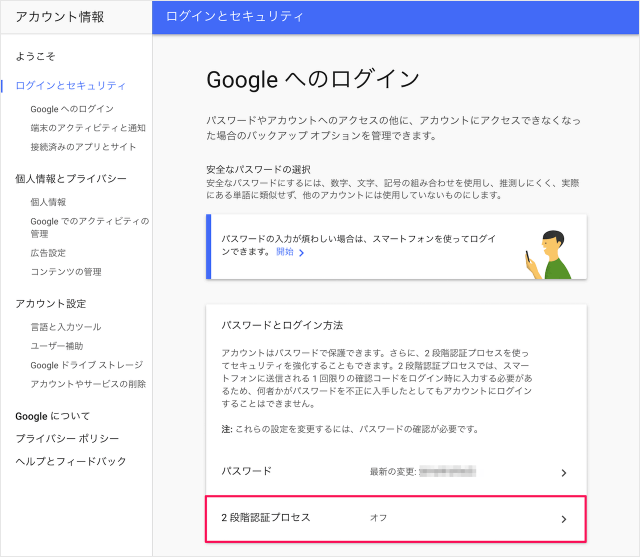Click the chevron arrow next to パスワード
This screenshot has height=557, width=640.
coord(563,472)
